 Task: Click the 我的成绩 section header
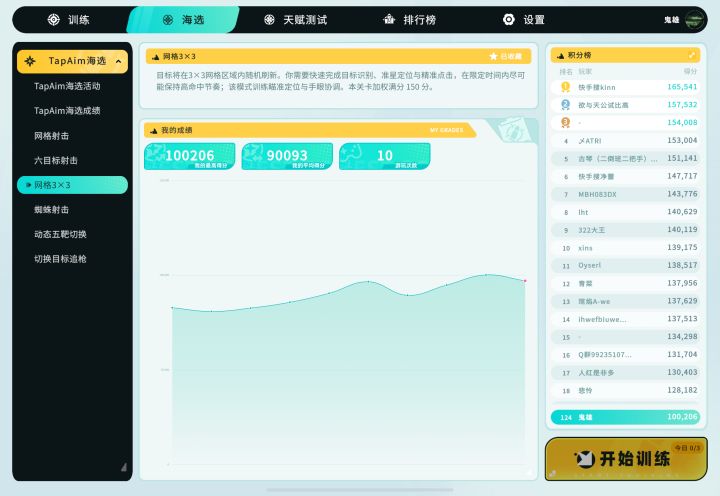(x=309, y=130)
